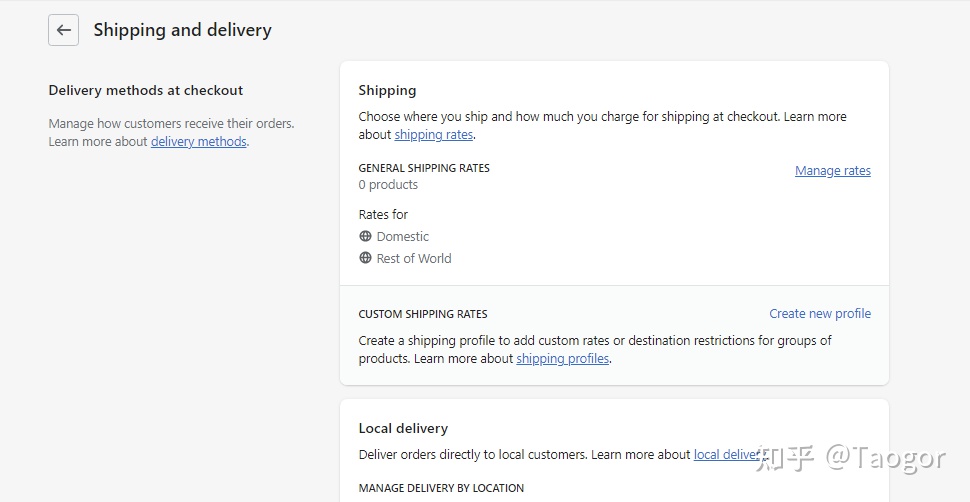Click the MANAGE DELIVERY BY LOCATION label

point(441,488)
